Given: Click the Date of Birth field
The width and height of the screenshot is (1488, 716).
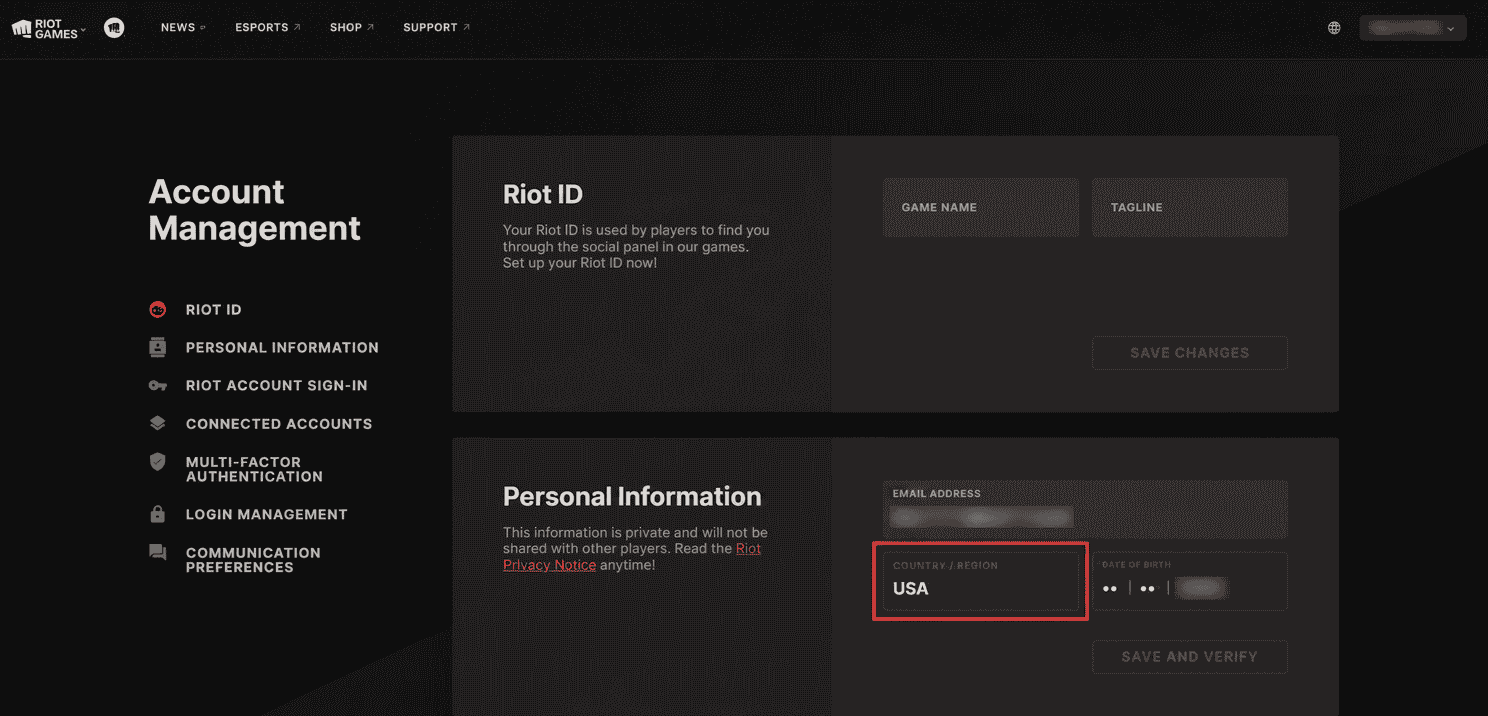Looking at the screenshot, I should 1190,581.
